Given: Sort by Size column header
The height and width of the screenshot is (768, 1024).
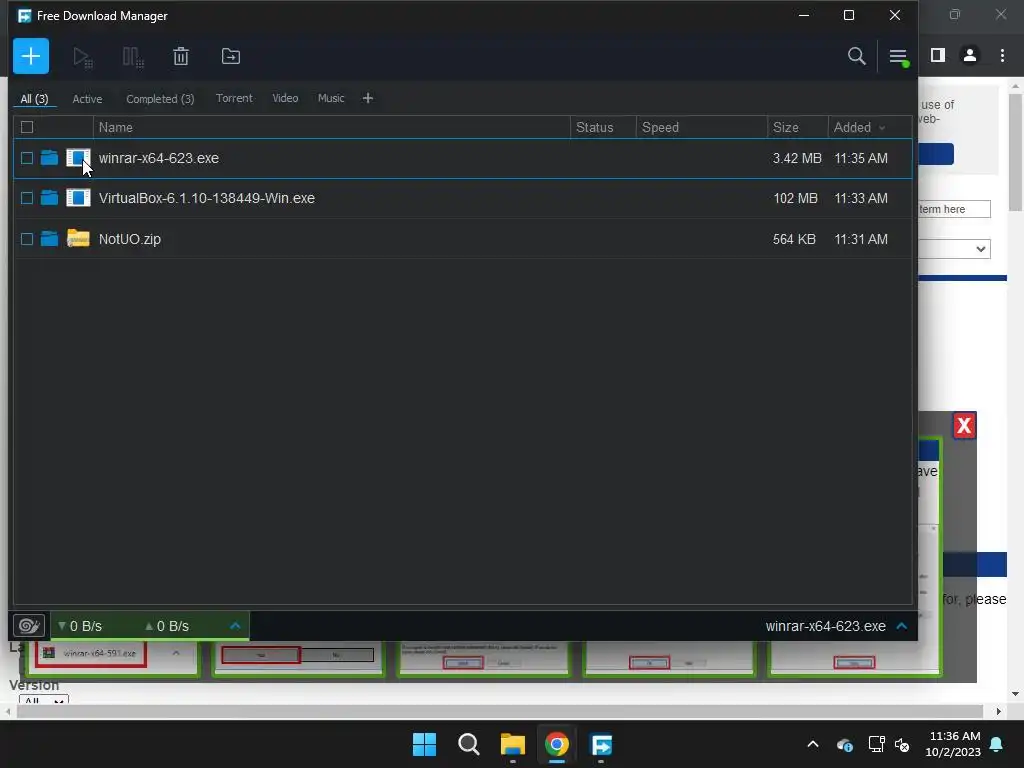Looking at the screenshot, I should tap(798, 127).
